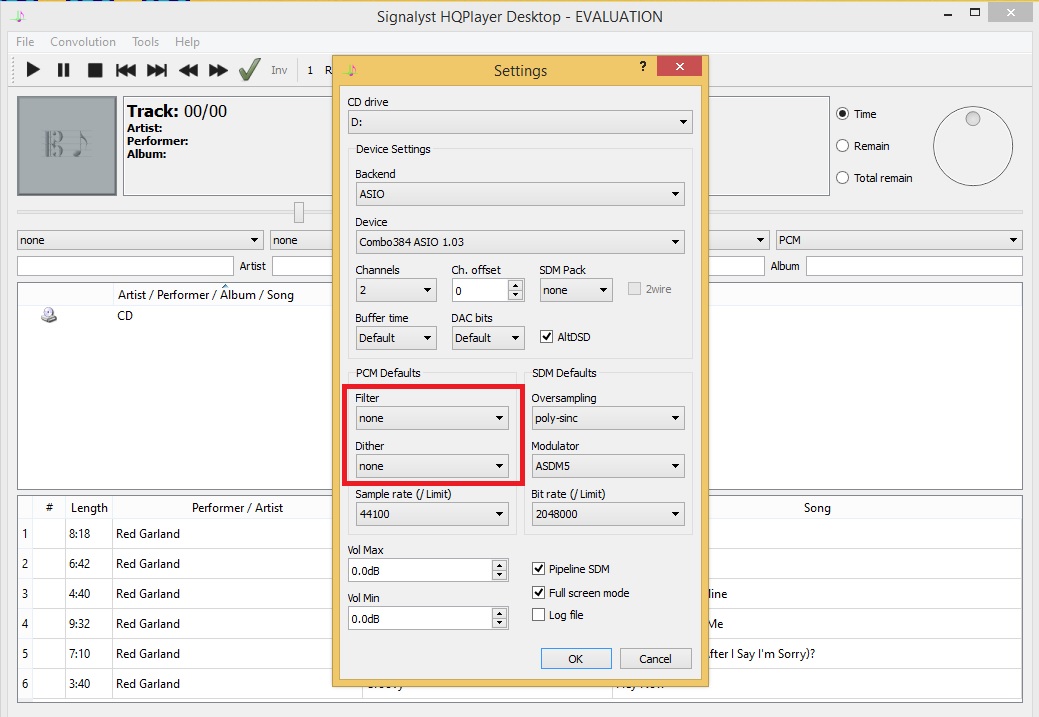Click the track position slider handle

(x=299, y=212)
